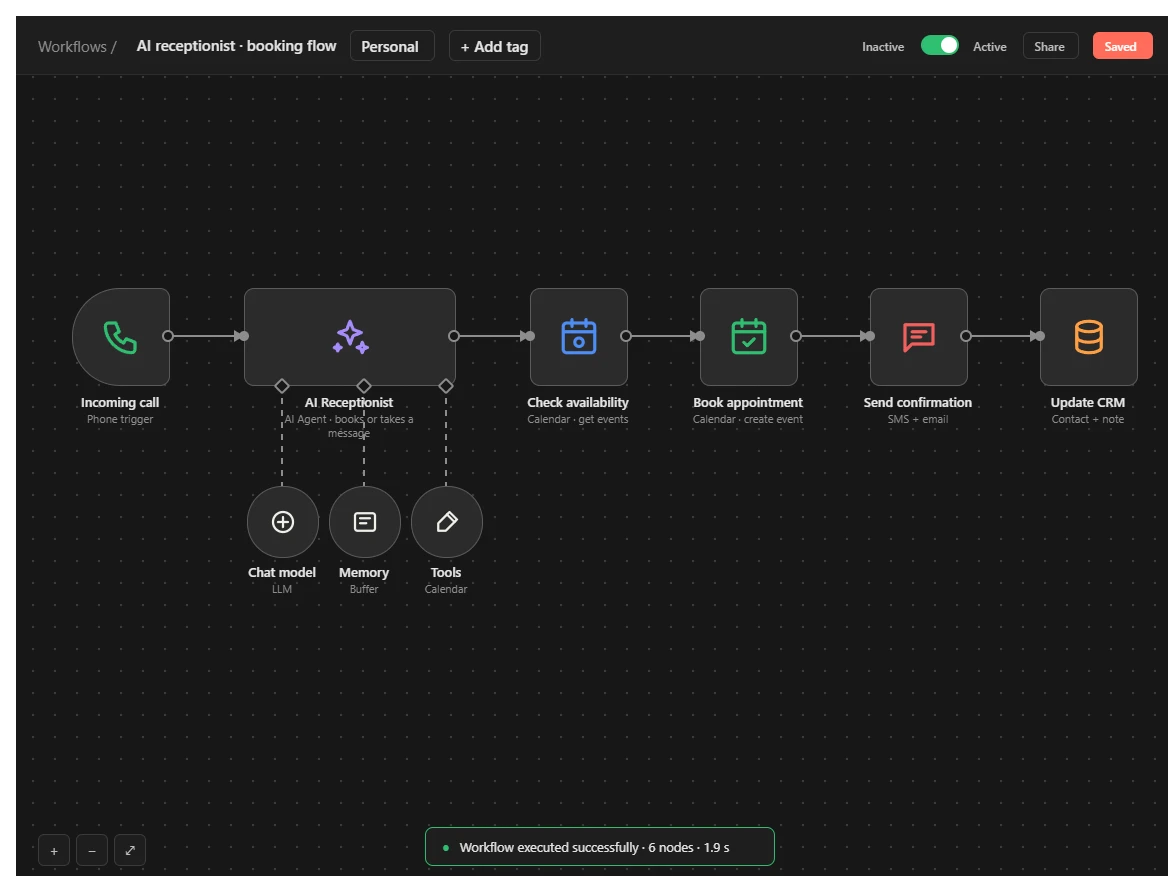Click the diamond connector above Tools
The height and width of the screenshot is (876, 1168).
click(445, 386)
